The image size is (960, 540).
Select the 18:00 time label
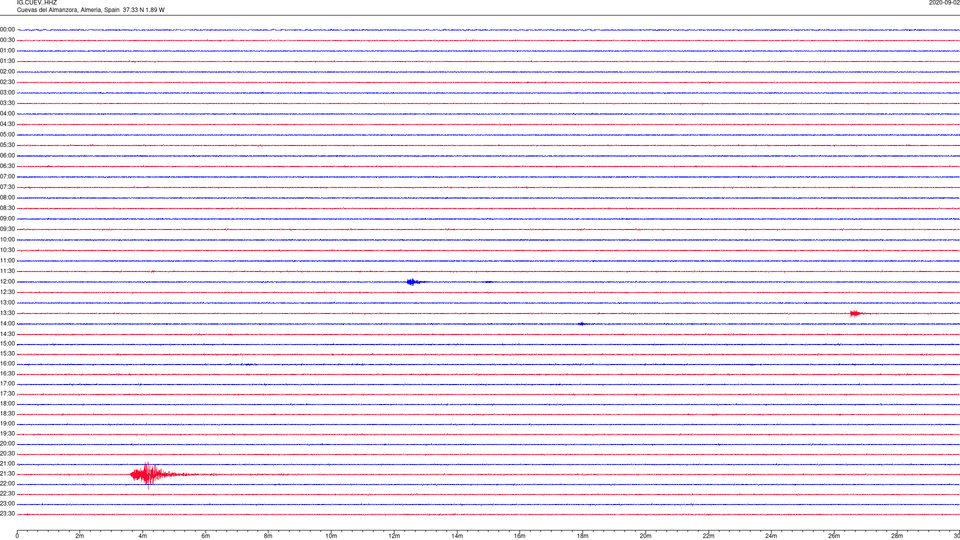click(x=7, y=403)
